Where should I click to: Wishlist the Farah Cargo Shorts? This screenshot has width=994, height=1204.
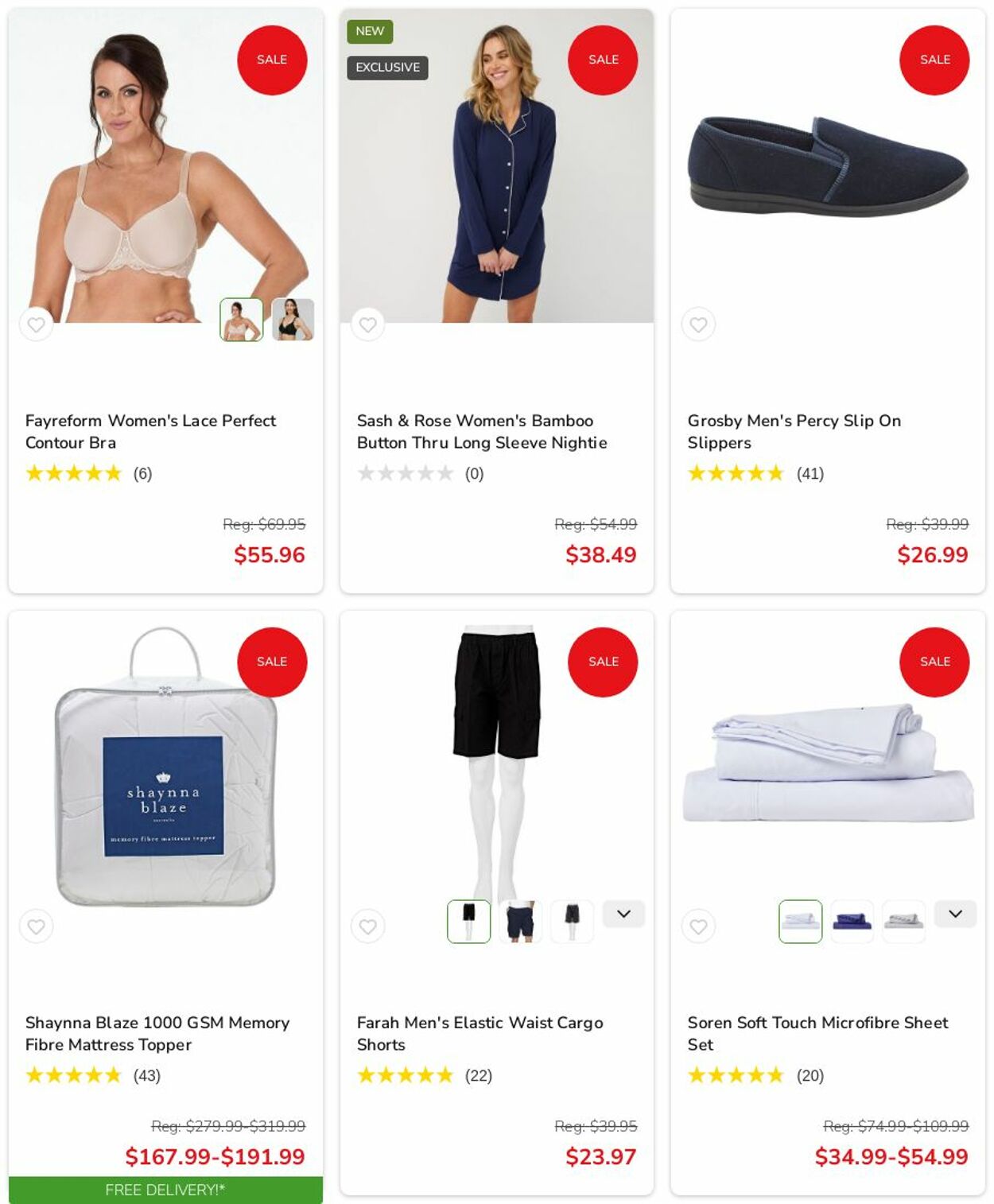(x=367, y=926)
